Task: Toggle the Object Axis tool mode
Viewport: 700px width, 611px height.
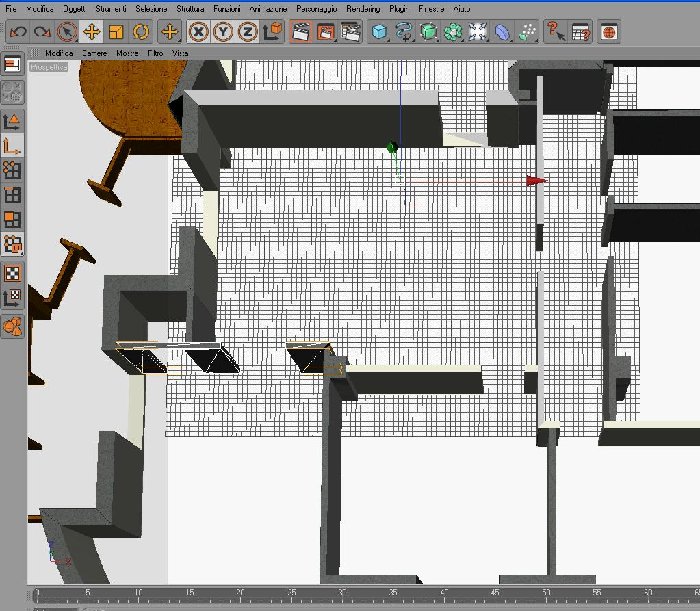Action: [x=12, y=145]
